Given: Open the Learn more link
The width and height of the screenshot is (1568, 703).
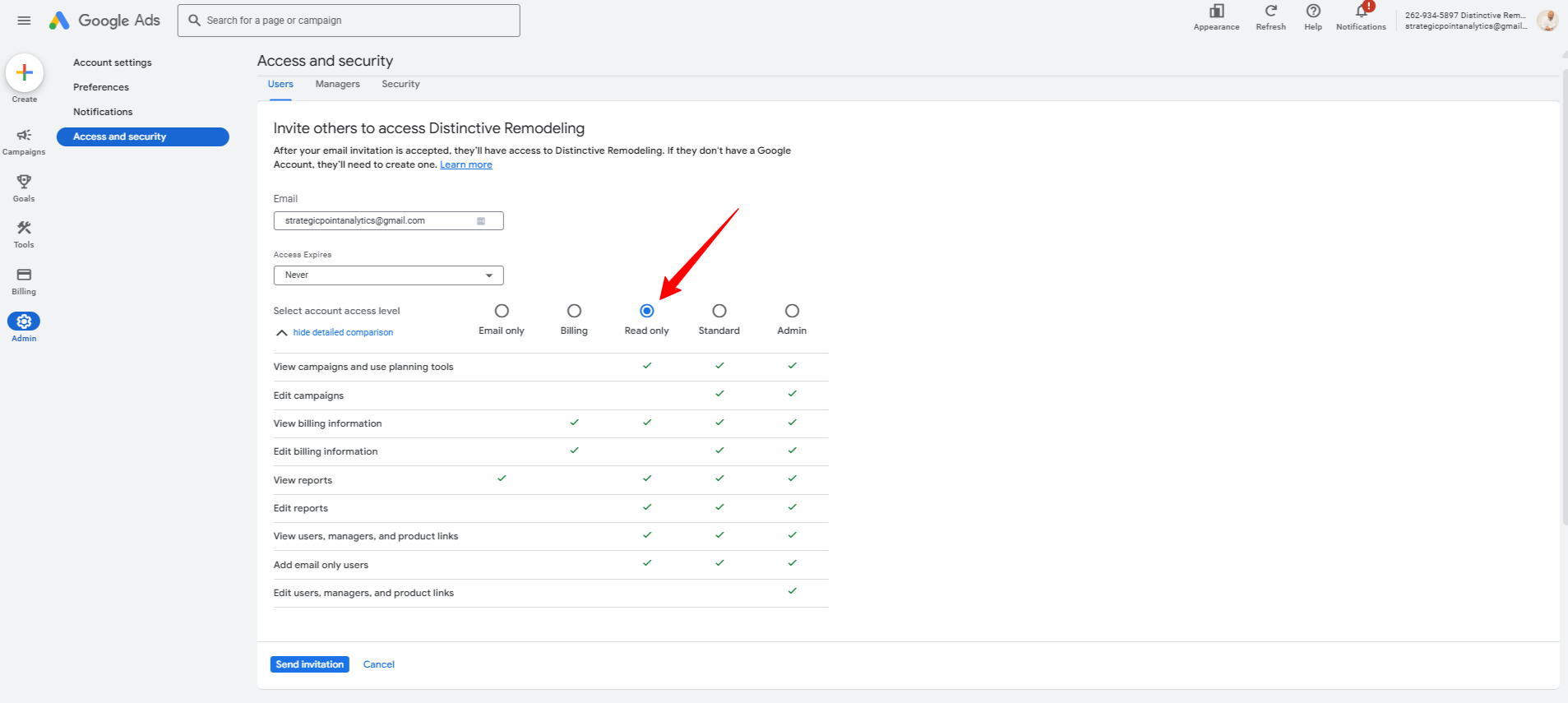Looking at the screenshot, I should point(466,164).
